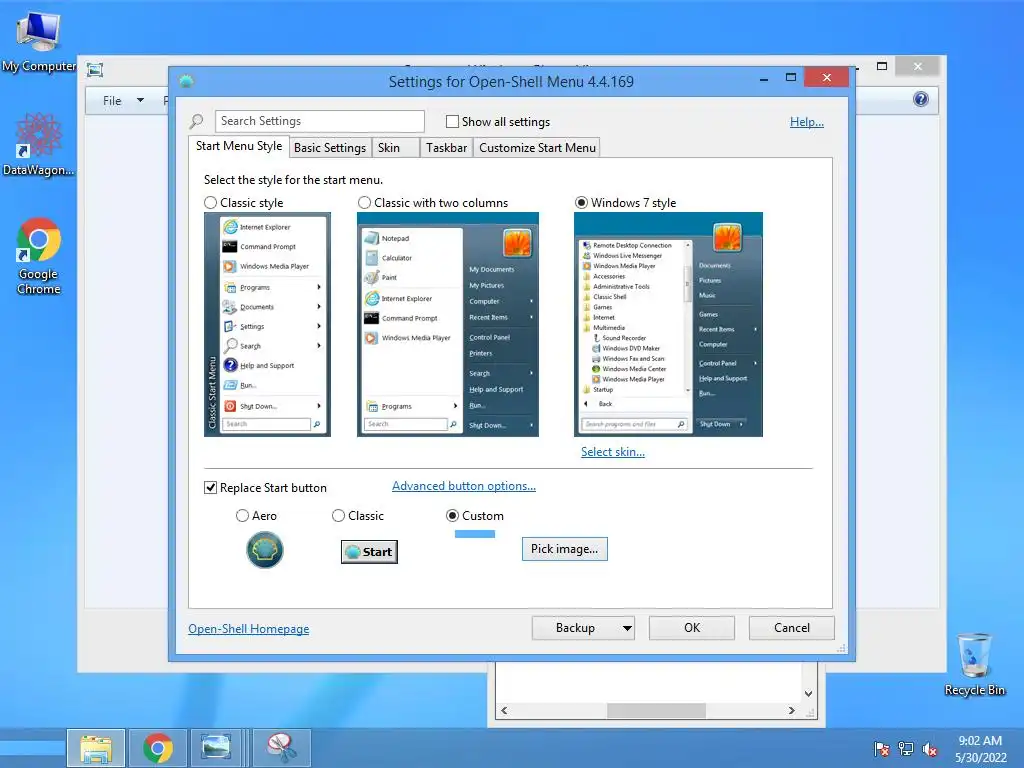This screenshot has width=1024, height=768.
Task: Open My Computer desktop icon
Action: coord(38,41)
